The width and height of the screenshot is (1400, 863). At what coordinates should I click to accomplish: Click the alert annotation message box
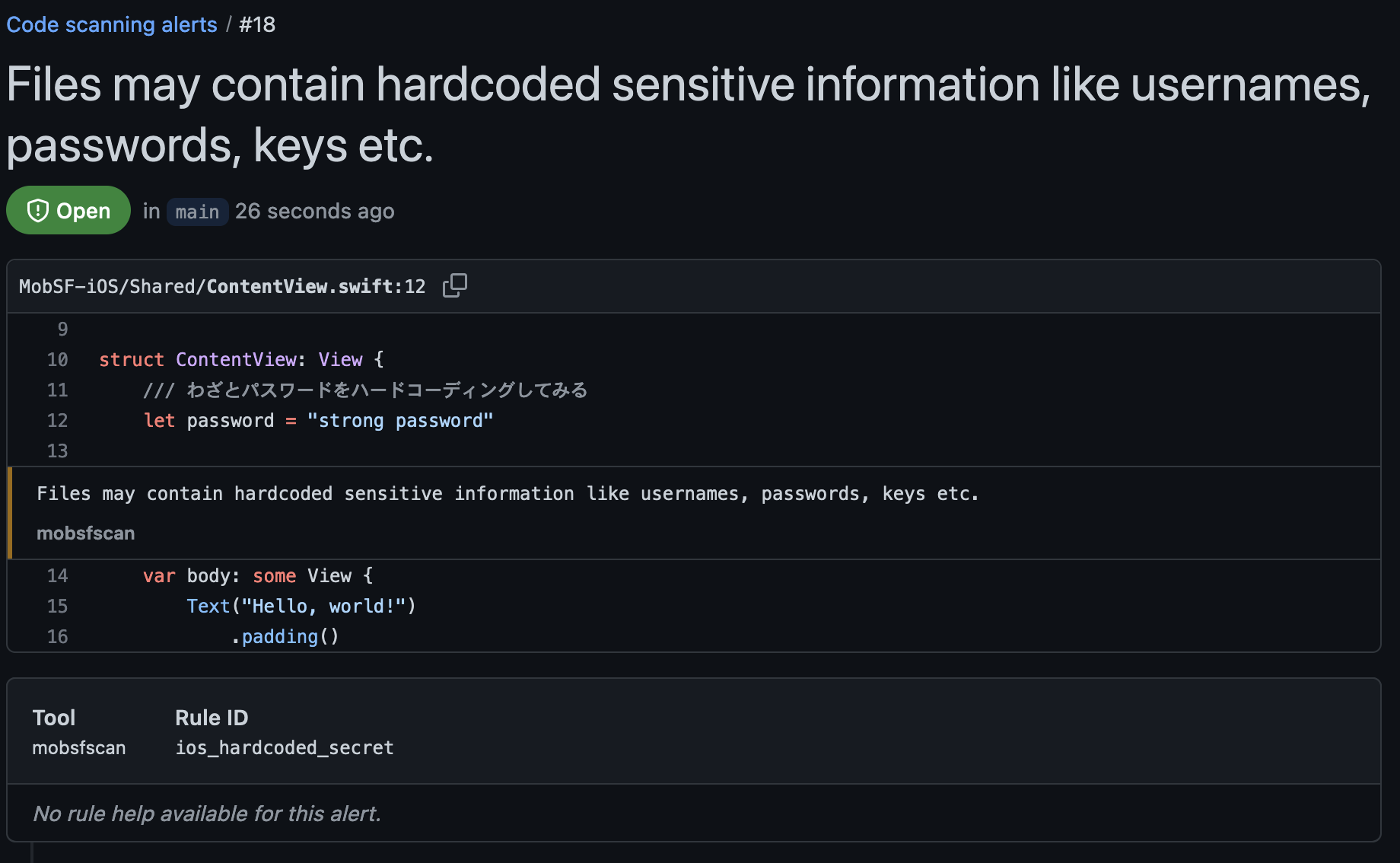[507, 493]
